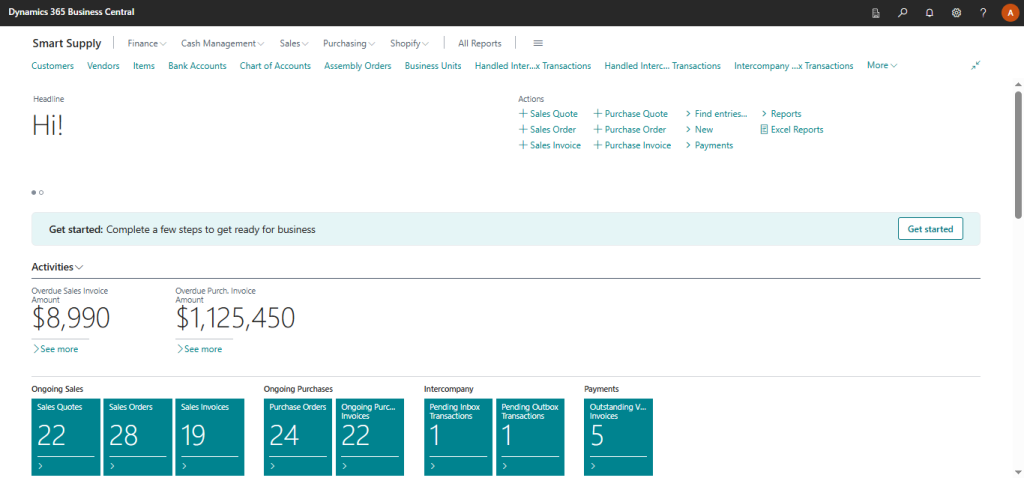Click the Dynamics 365 Business Central title
This screenshot has height=478, width=1024.
pos(72,12)
